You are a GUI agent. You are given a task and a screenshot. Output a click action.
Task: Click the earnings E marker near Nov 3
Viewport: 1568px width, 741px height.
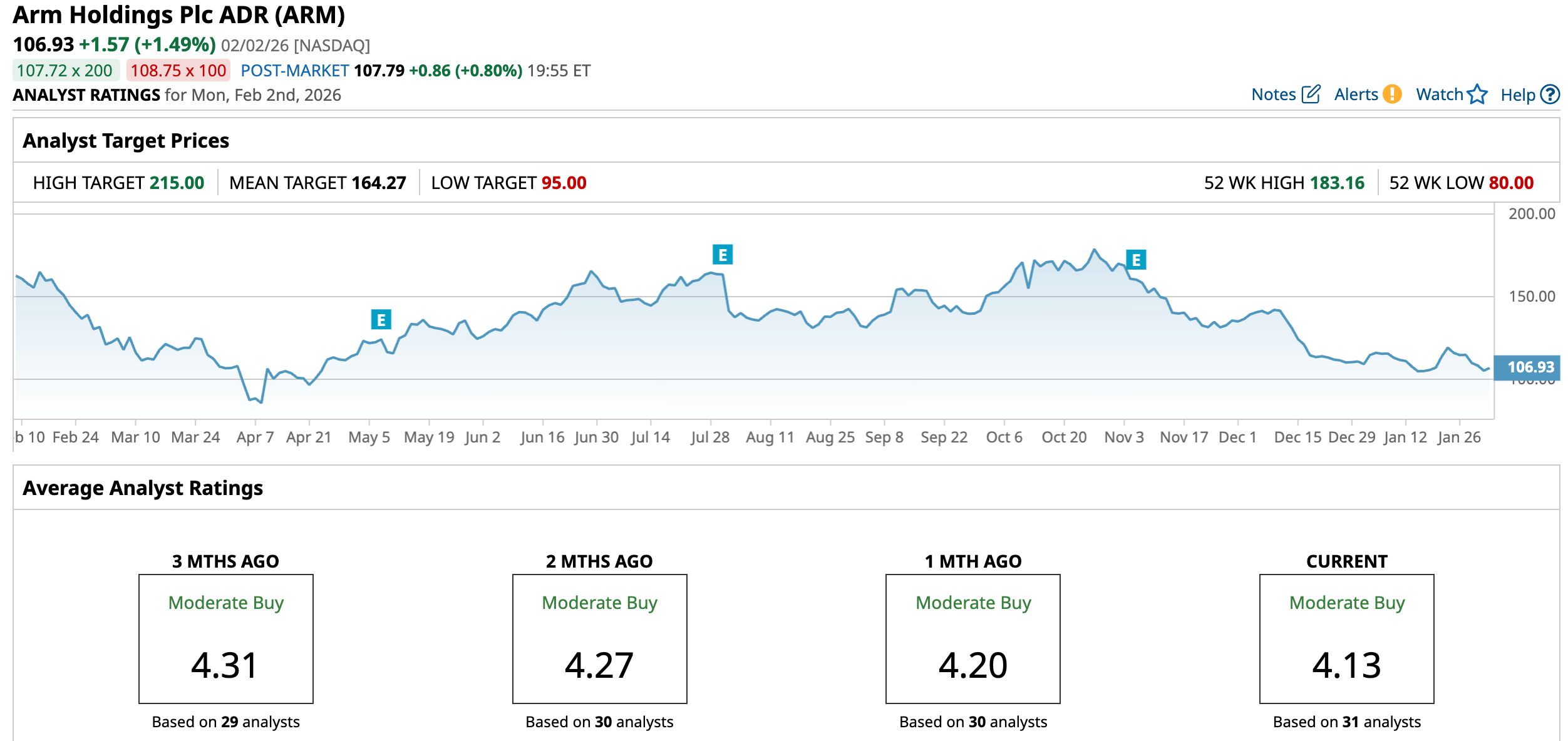pos(1136,260)
